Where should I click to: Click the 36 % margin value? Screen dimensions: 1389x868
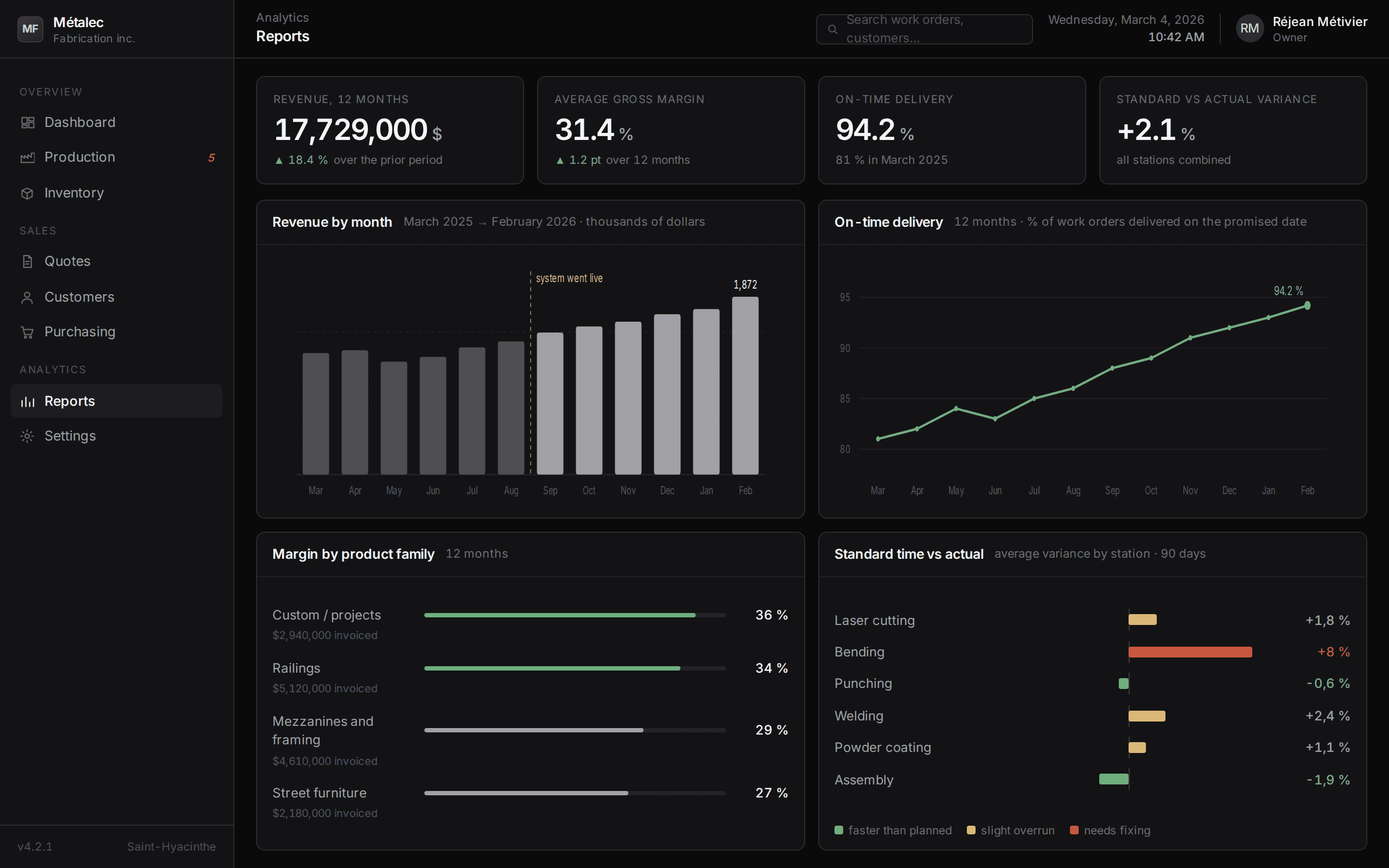click(x=772, y=615)
